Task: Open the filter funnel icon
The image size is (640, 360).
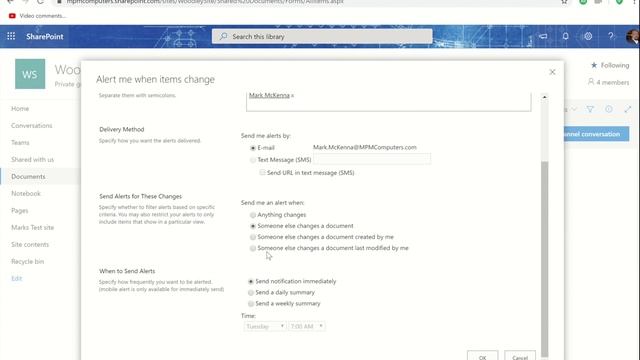Action: pos(590,109)
